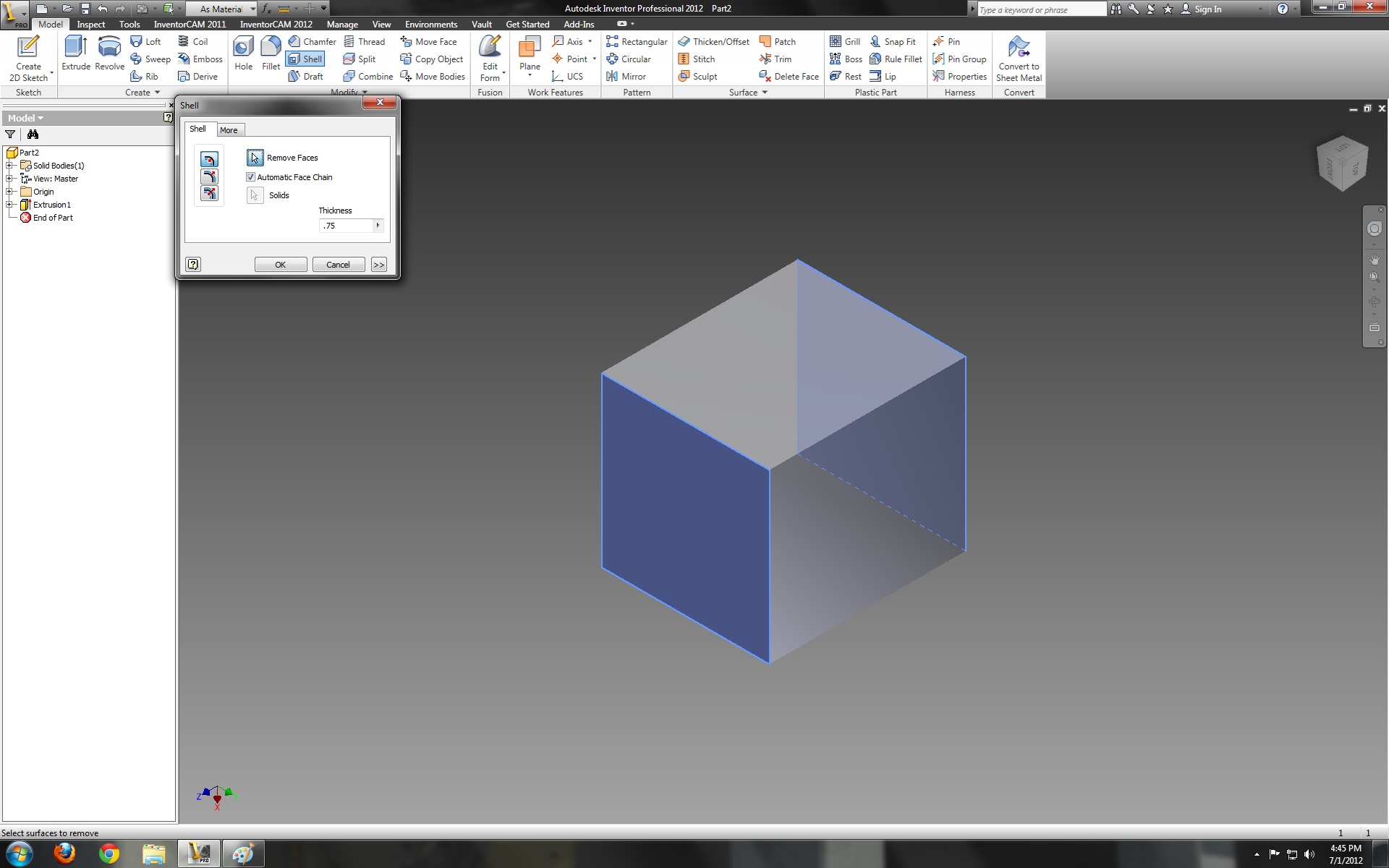Screen dimensions: 1389x868
Task: Click the Thickness input field value
Action: tap(345, 225)
